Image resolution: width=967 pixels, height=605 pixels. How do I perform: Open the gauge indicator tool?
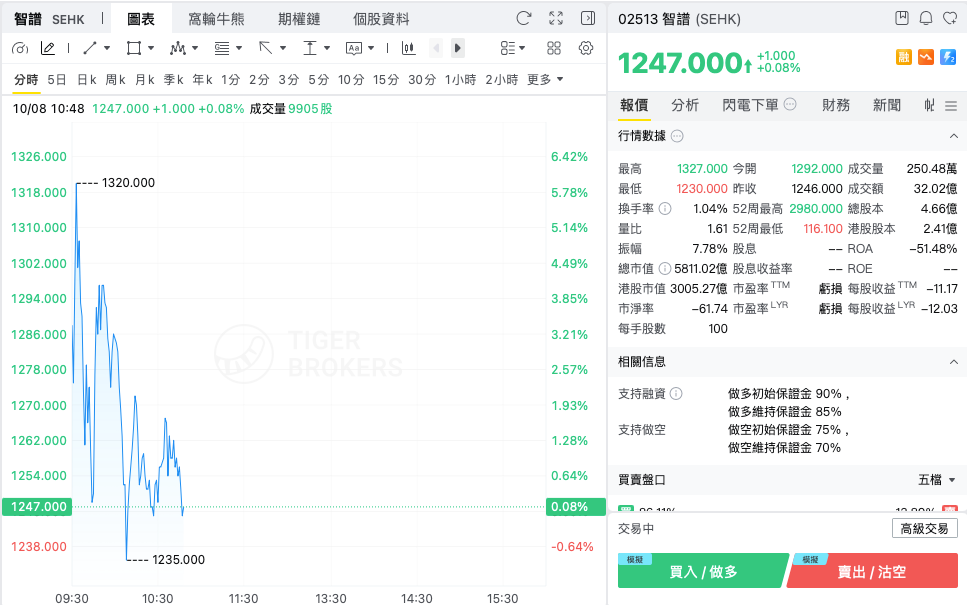(20, 48)
